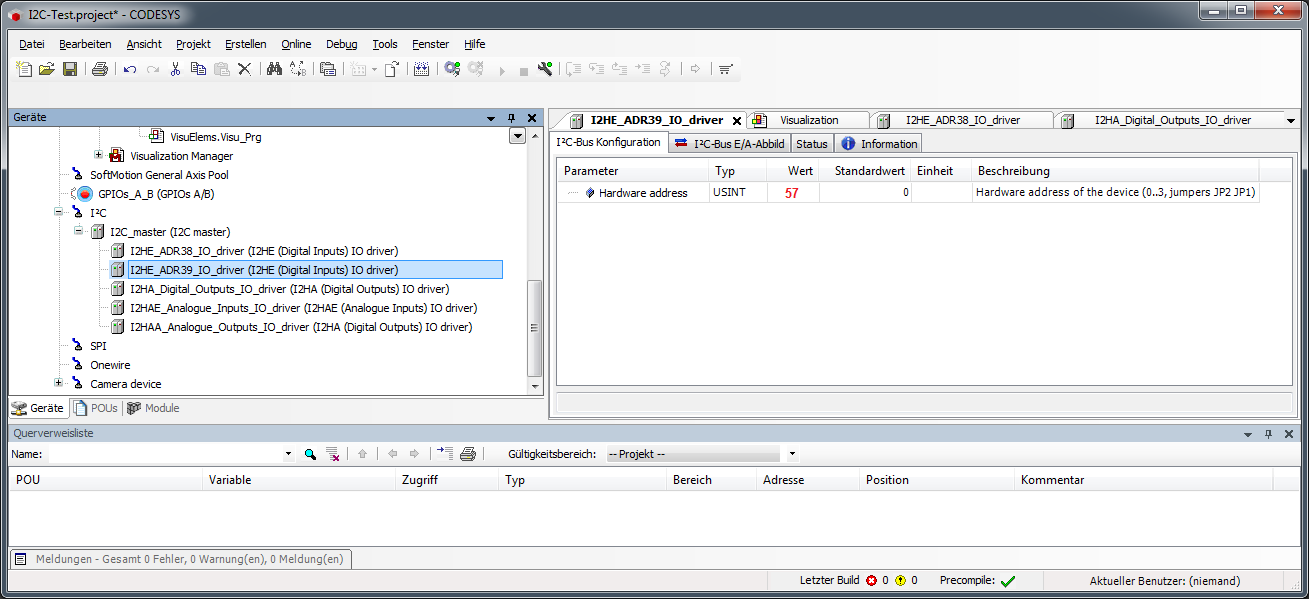Click the Build wrench icon

(545, 69)
